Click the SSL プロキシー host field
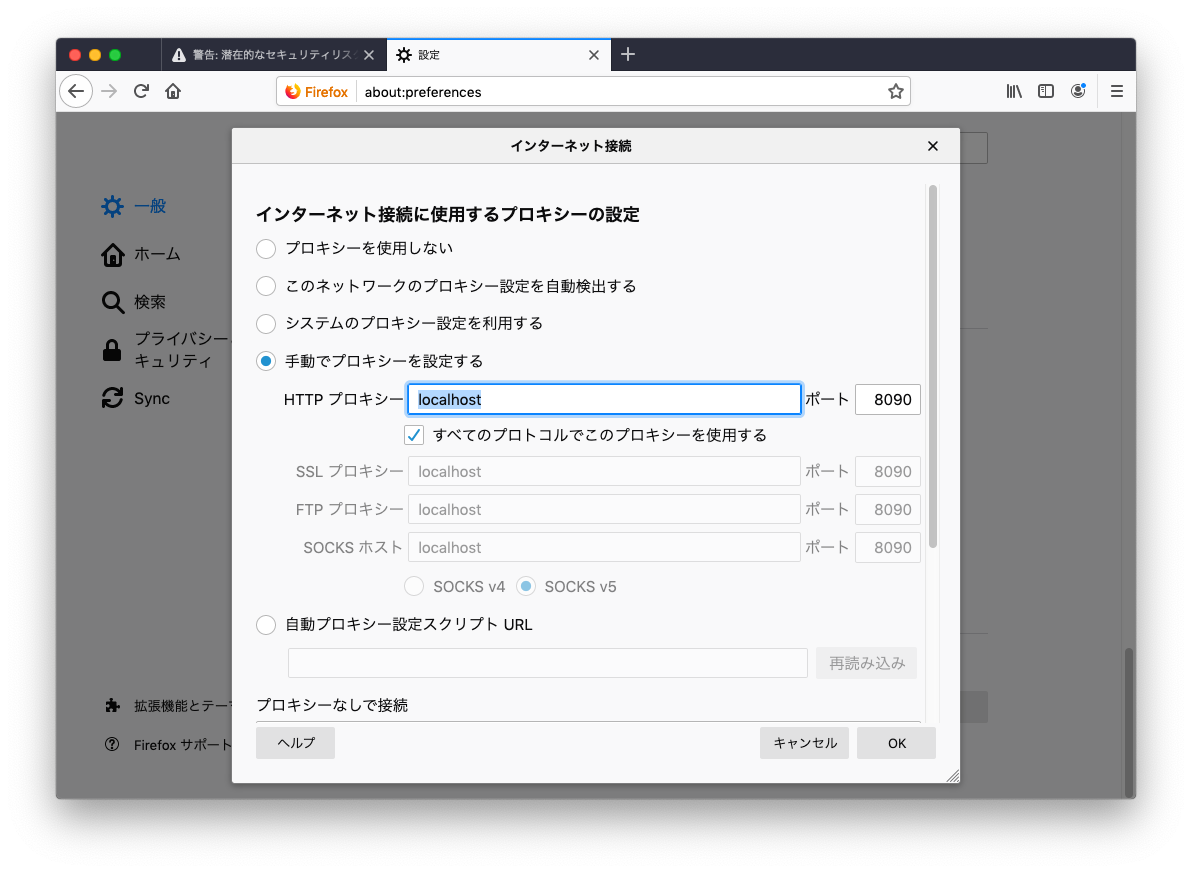This screenshot has width=1192, height=873. [x=604, y=471]
